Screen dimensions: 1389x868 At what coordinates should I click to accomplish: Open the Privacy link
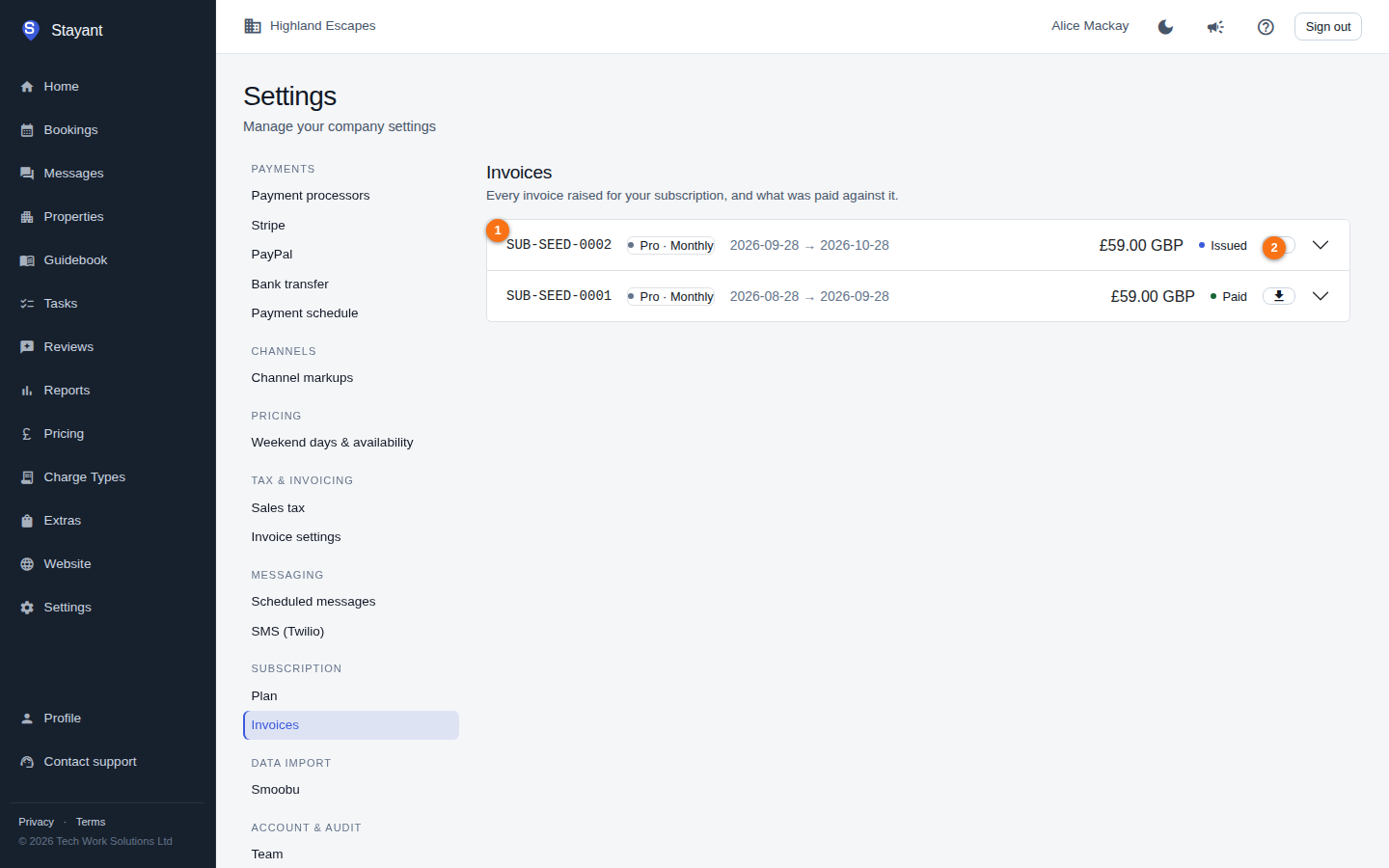36,822
